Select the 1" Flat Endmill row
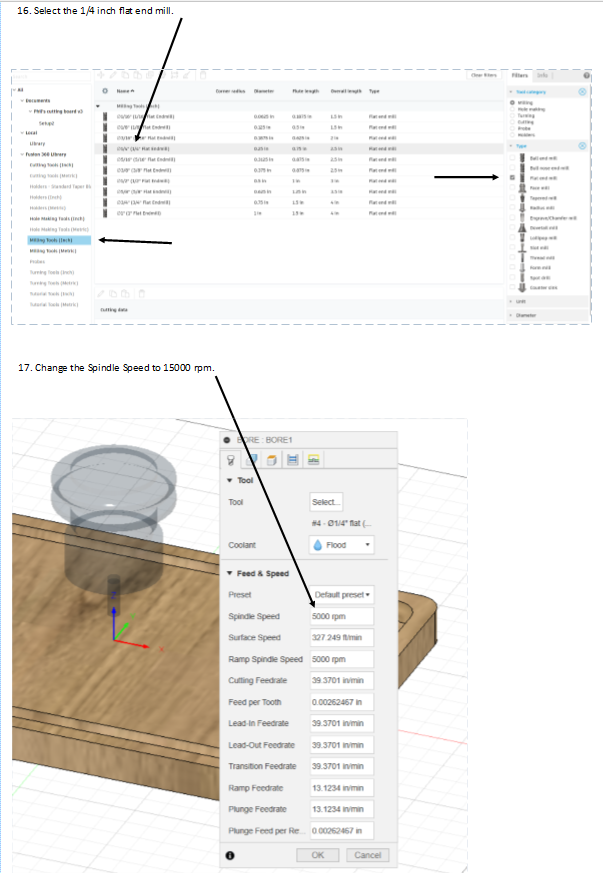Image resolution: width=603 pixels, height=873 pixels. point(299,213)
